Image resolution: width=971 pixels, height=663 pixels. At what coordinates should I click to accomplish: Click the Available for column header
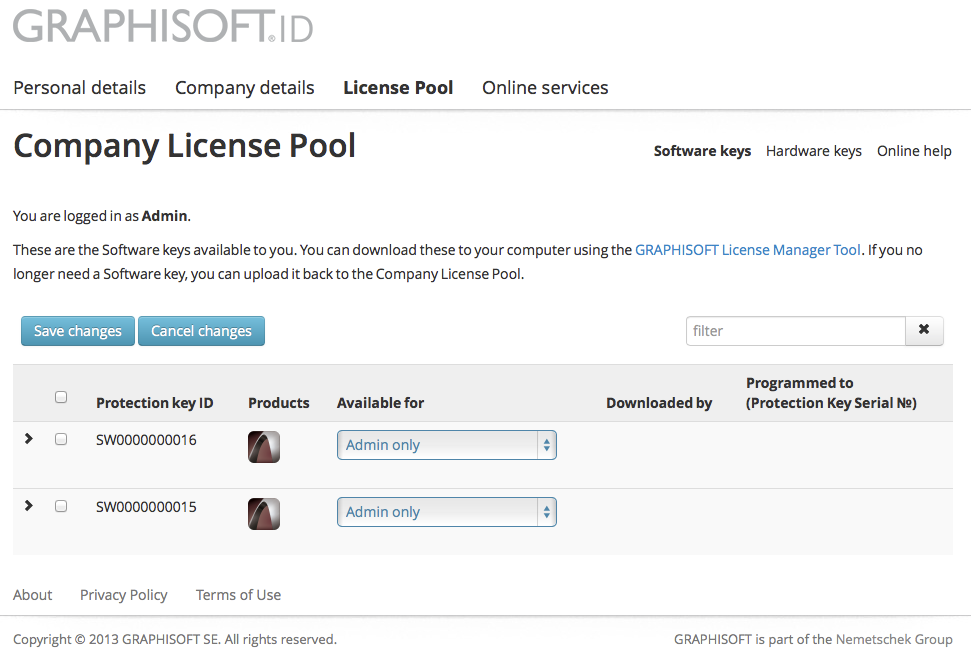380,403
